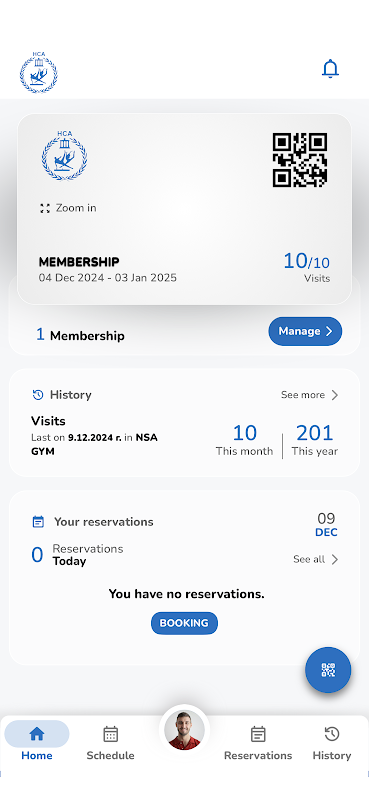The image size is (369, 800).
Task: Tap the 09 DEC date indicator
Action: (x=326, y=525)
